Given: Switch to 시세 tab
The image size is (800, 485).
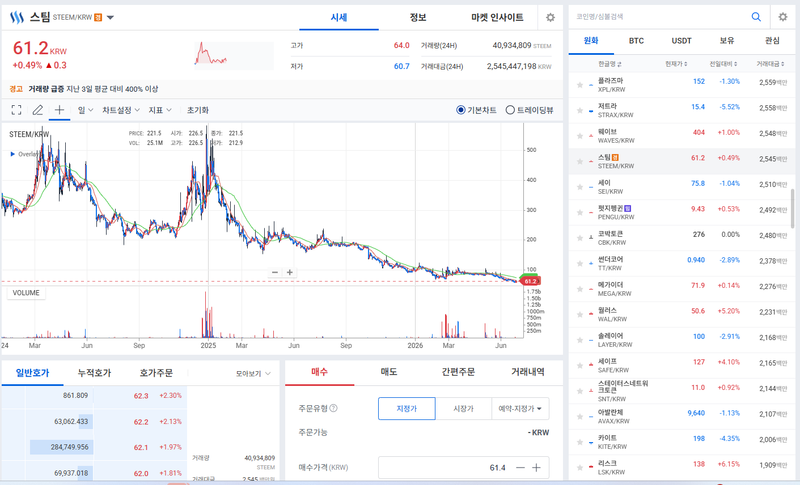Looking at the screenshot, I should point(339,17).
